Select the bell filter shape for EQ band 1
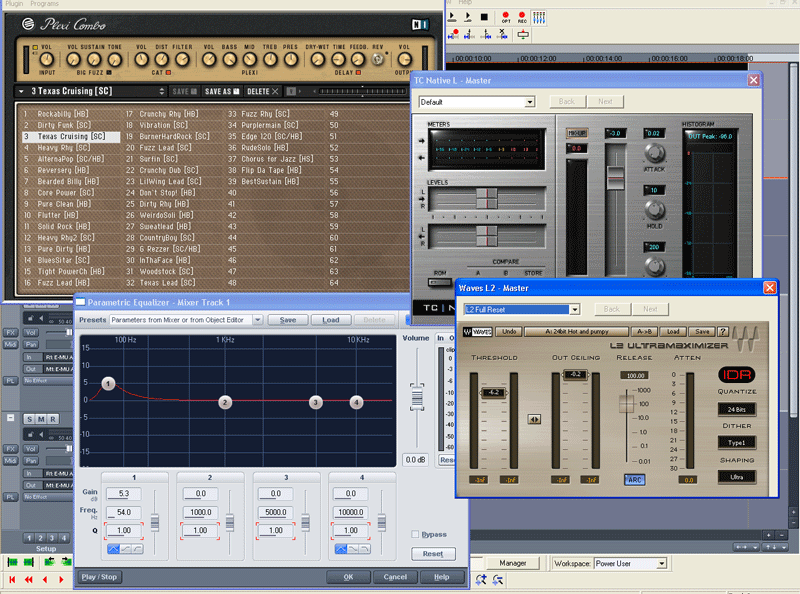800x594 pixels. tap(112, 549)
